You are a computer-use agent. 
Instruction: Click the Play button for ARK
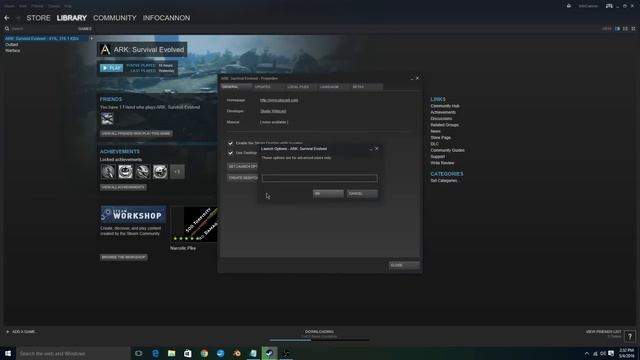coord(111,68)
